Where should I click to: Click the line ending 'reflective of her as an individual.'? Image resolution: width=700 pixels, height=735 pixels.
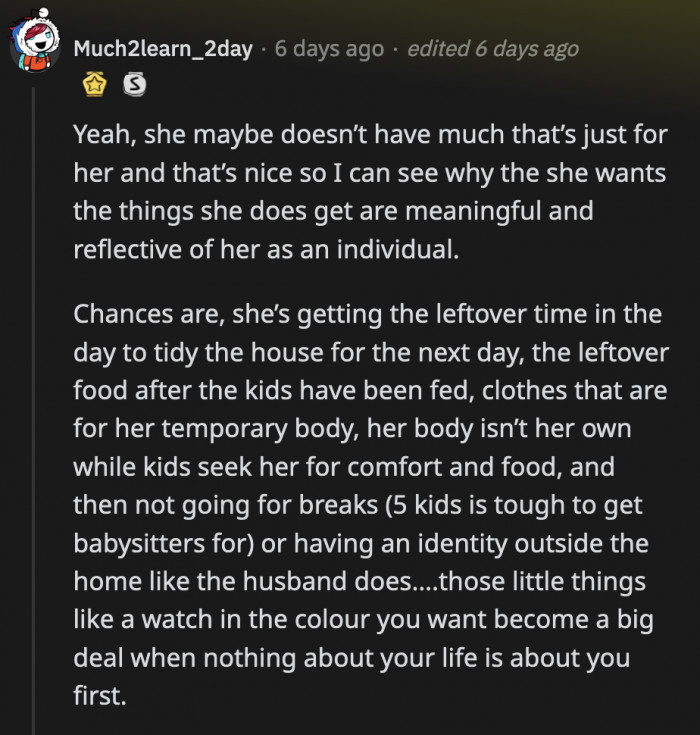click(266, 249)
